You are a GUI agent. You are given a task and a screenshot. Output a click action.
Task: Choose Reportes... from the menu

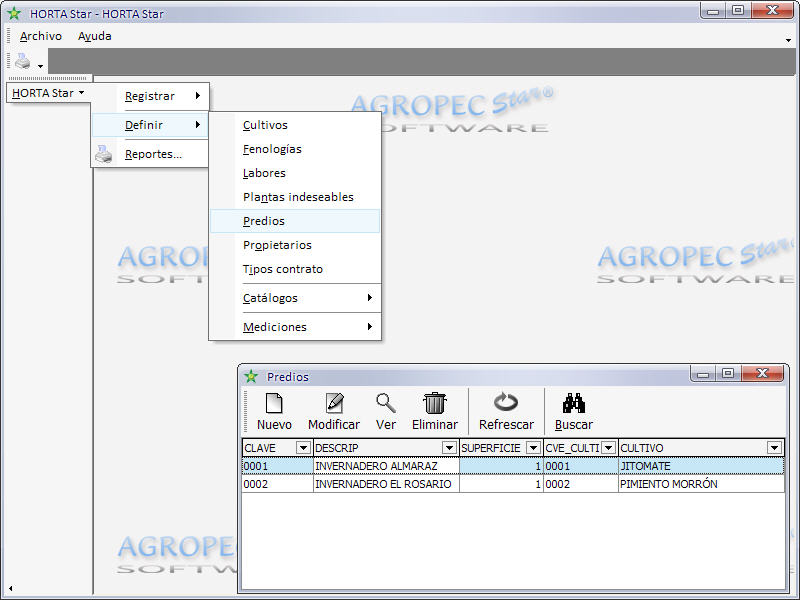[150, 154]
